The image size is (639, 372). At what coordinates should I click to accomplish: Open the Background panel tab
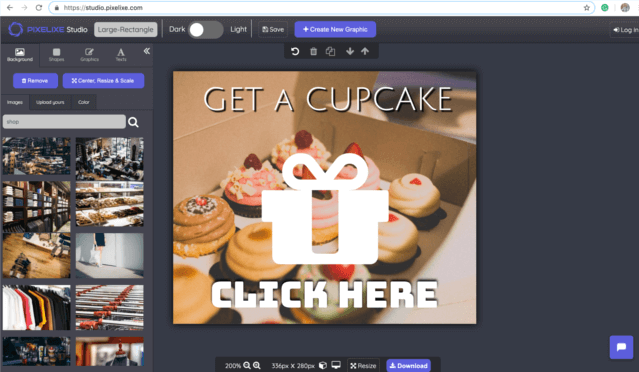click(20, 55)
